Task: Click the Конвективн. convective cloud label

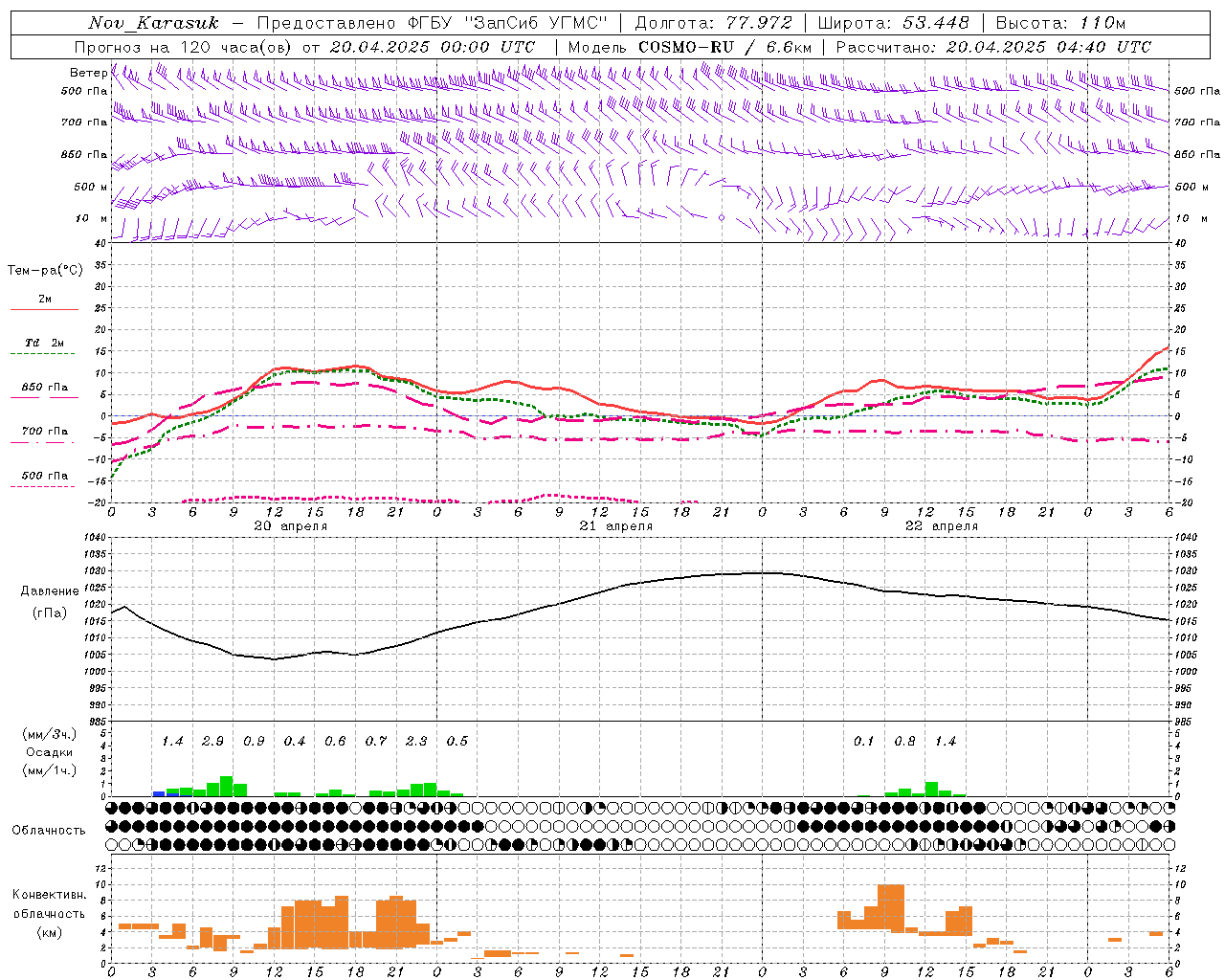Action: point(49,895)
